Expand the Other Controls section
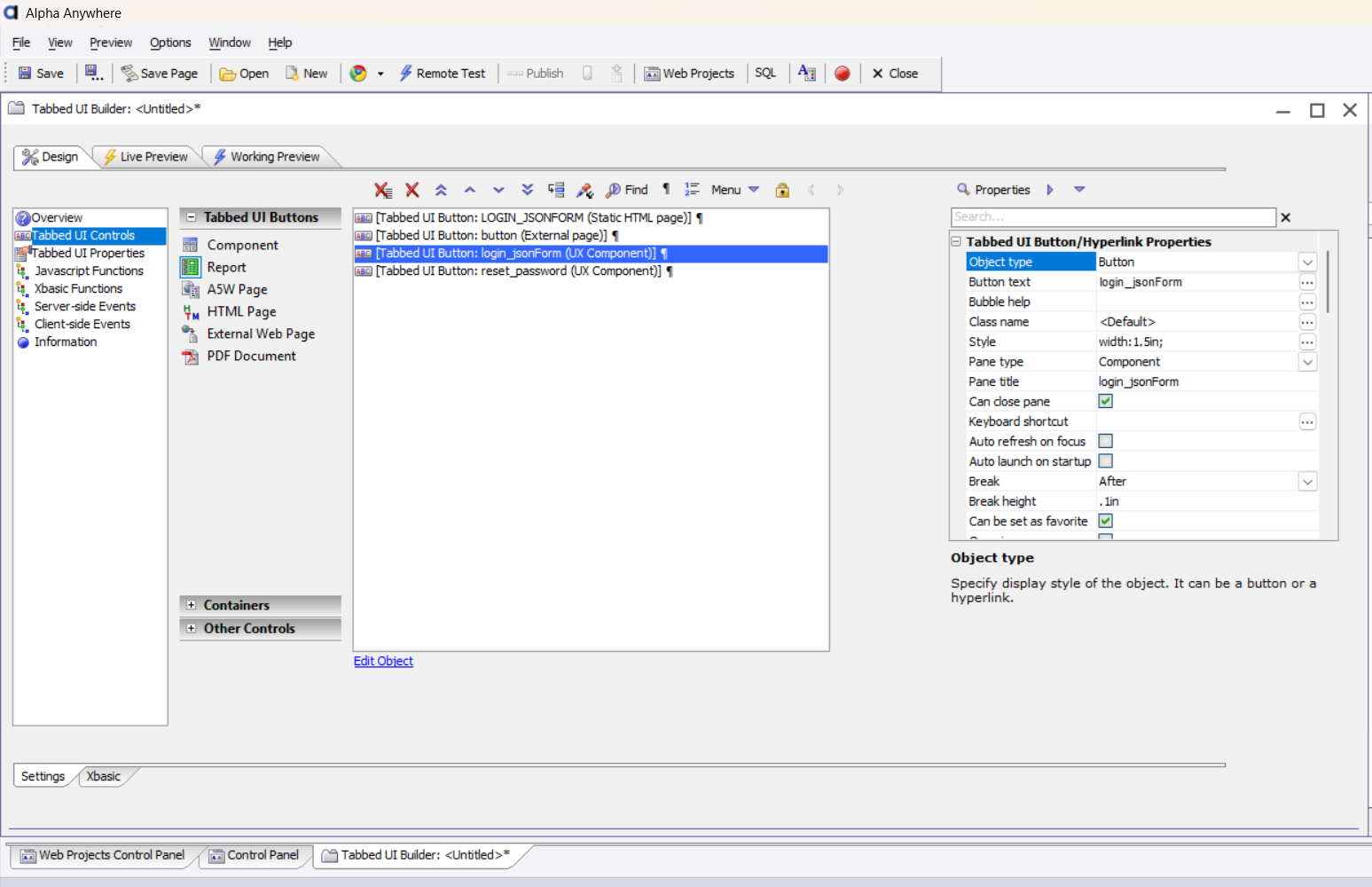Screen dimensions: 1372x887 (191, 628)
